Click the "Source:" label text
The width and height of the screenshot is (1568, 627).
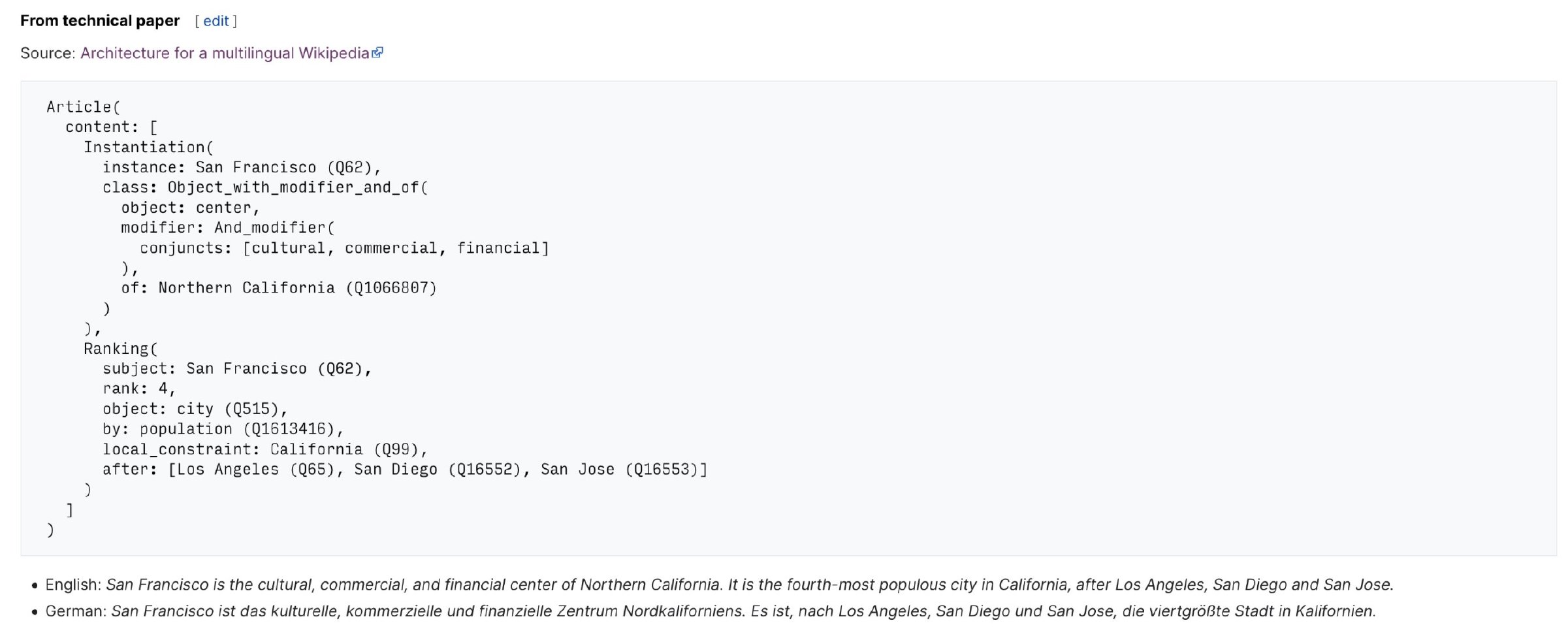(48, 53)
